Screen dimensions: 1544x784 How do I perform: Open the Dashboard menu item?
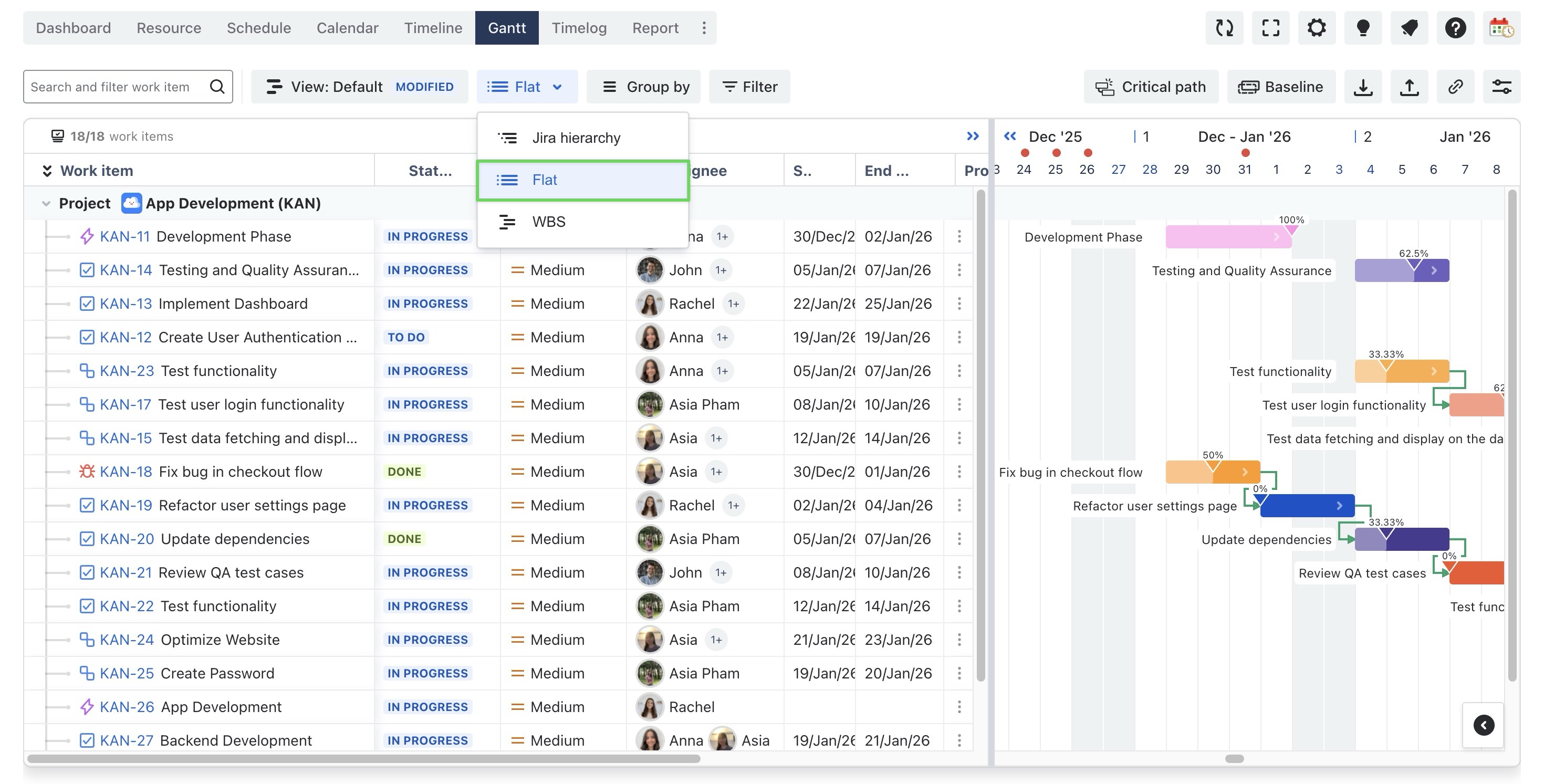(x=72, y=28)
